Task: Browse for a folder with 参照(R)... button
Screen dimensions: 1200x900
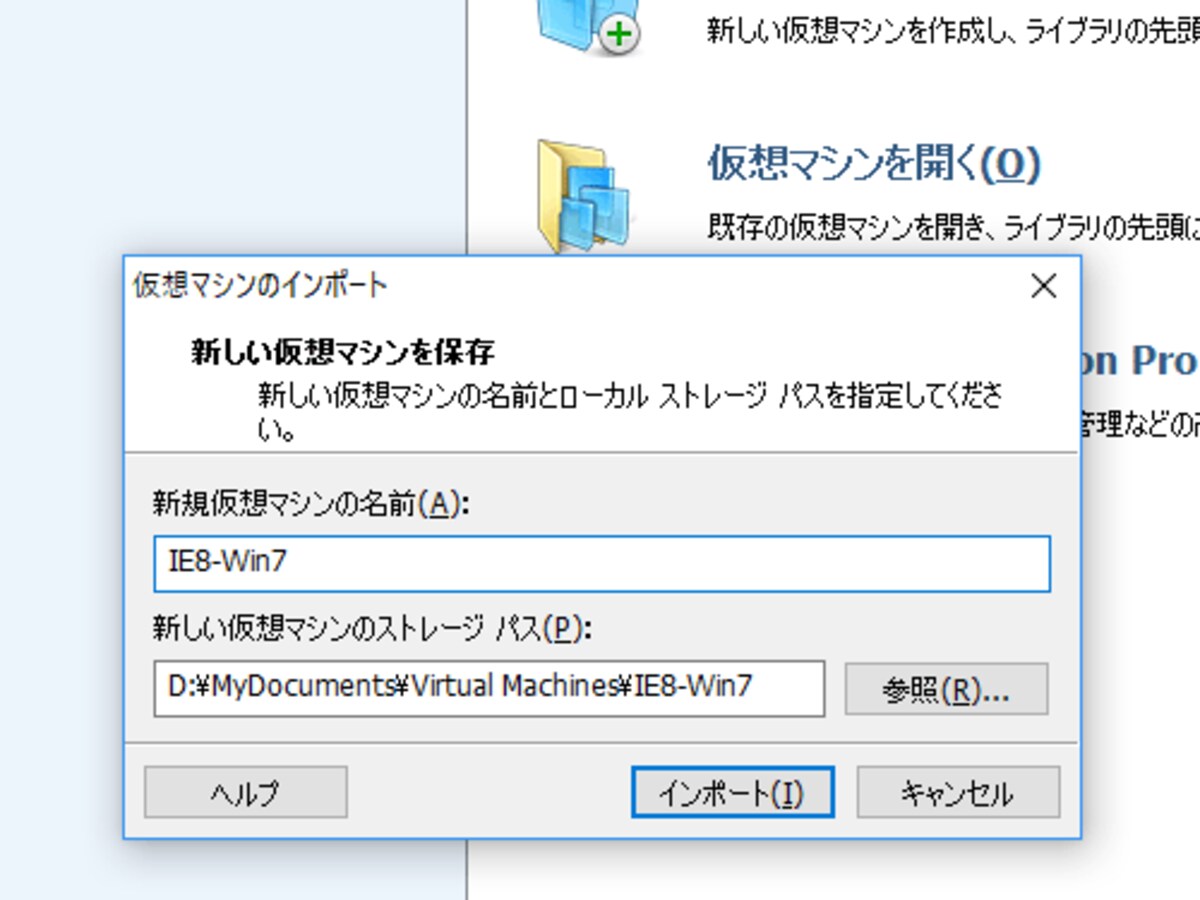Action: (946, 689)
